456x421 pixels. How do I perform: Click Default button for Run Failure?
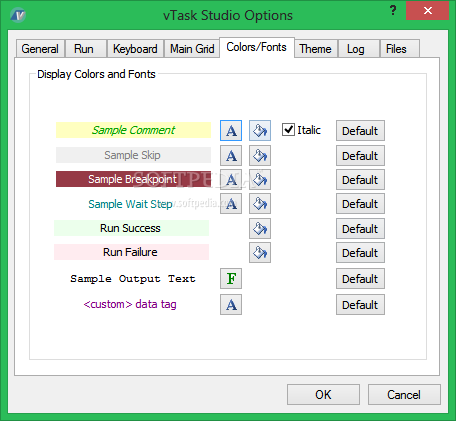click(360, 253)
